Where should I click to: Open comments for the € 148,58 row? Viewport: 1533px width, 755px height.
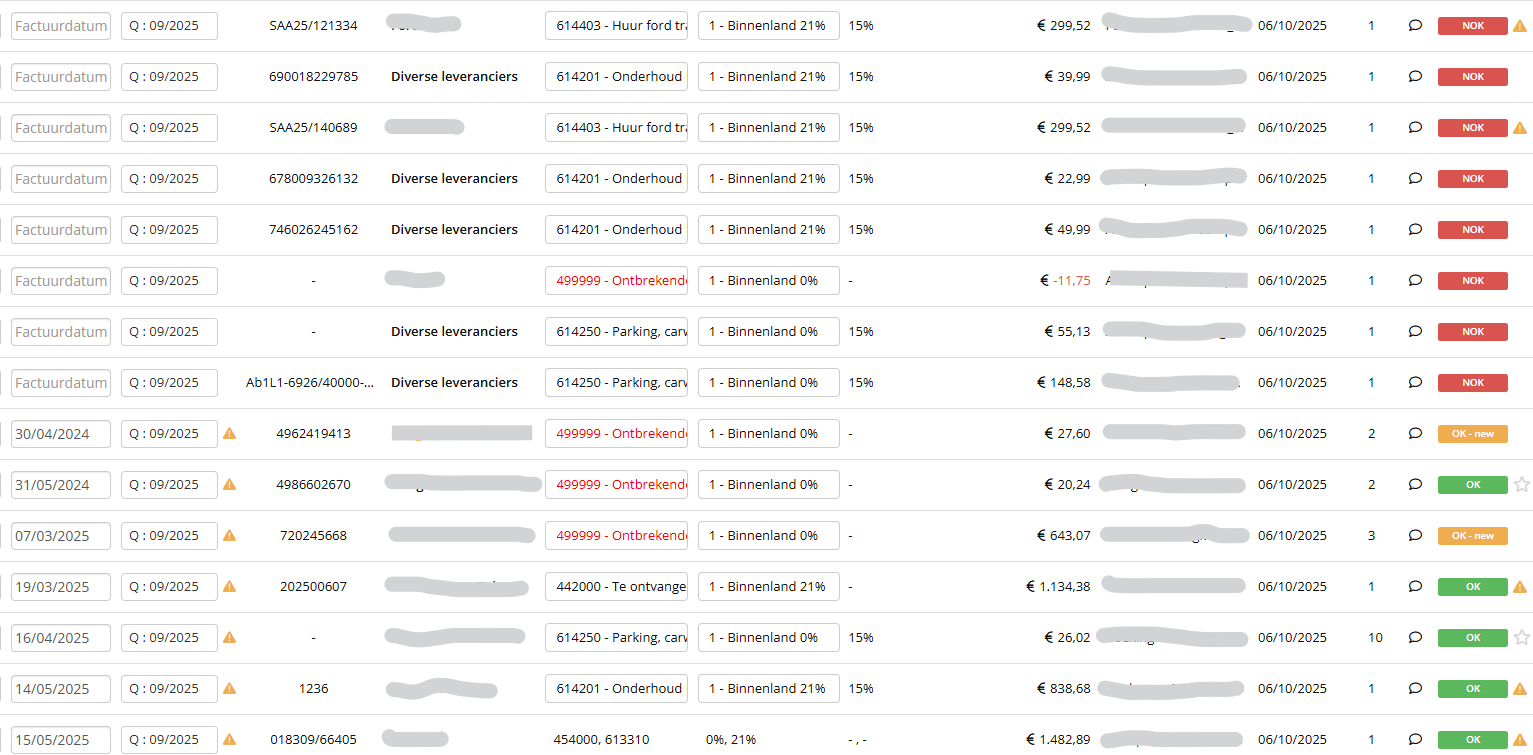click(x=1415, y=383)
